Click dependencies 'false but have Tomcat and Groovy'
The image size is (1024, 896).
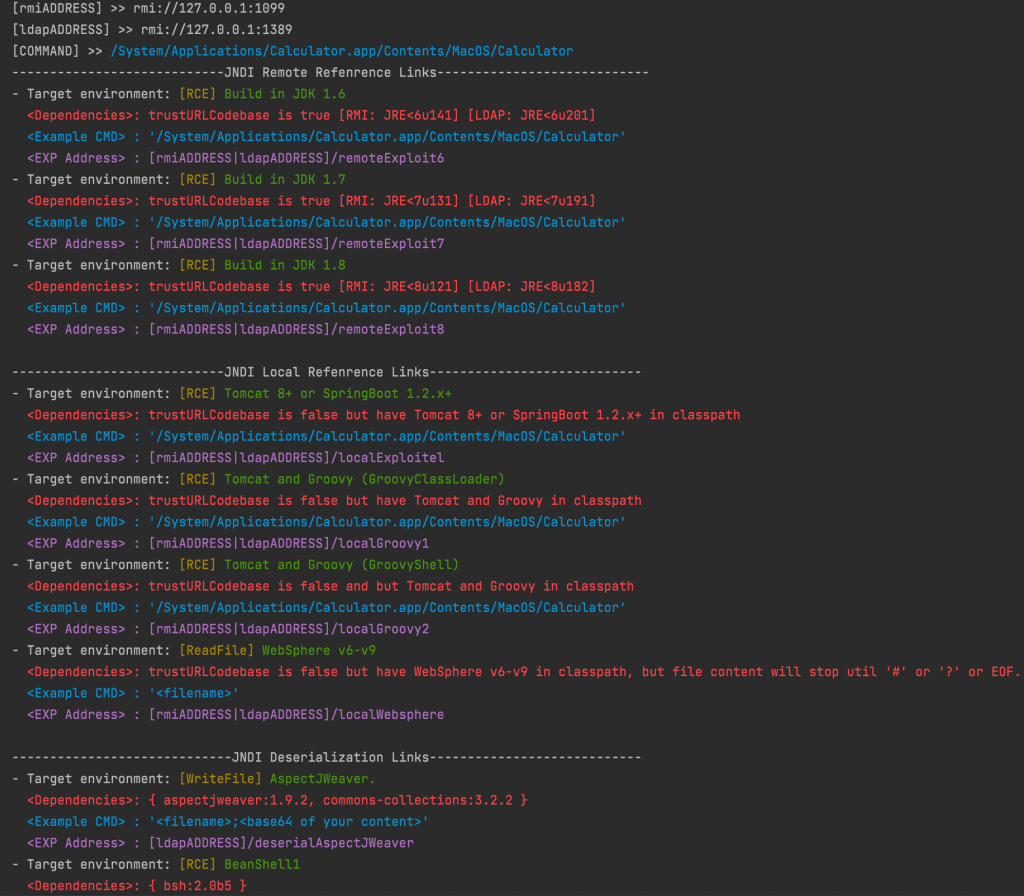click(x=334, y=501)
